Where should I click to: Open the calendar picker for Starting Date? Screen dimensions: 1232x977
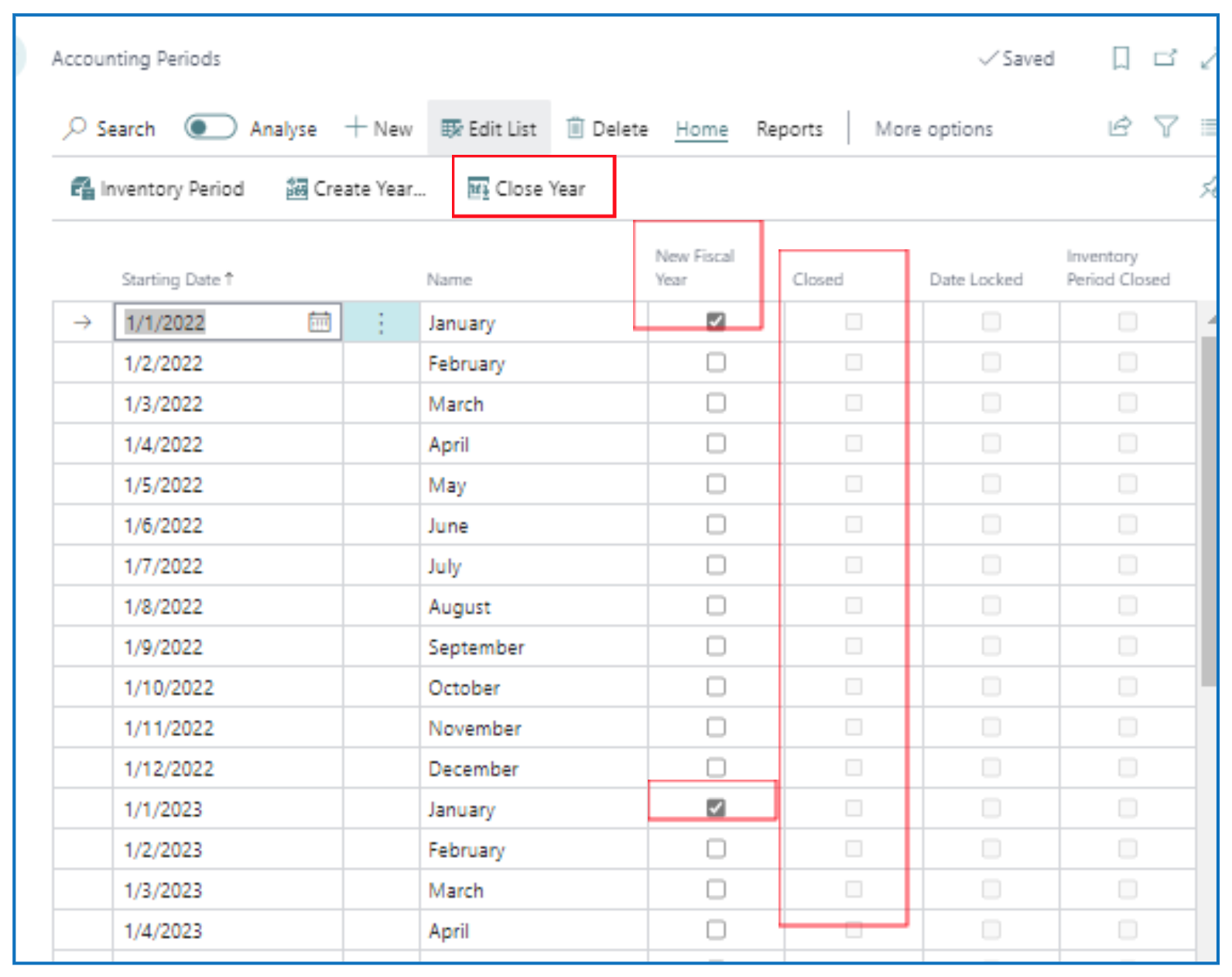[x=319, y=322]
